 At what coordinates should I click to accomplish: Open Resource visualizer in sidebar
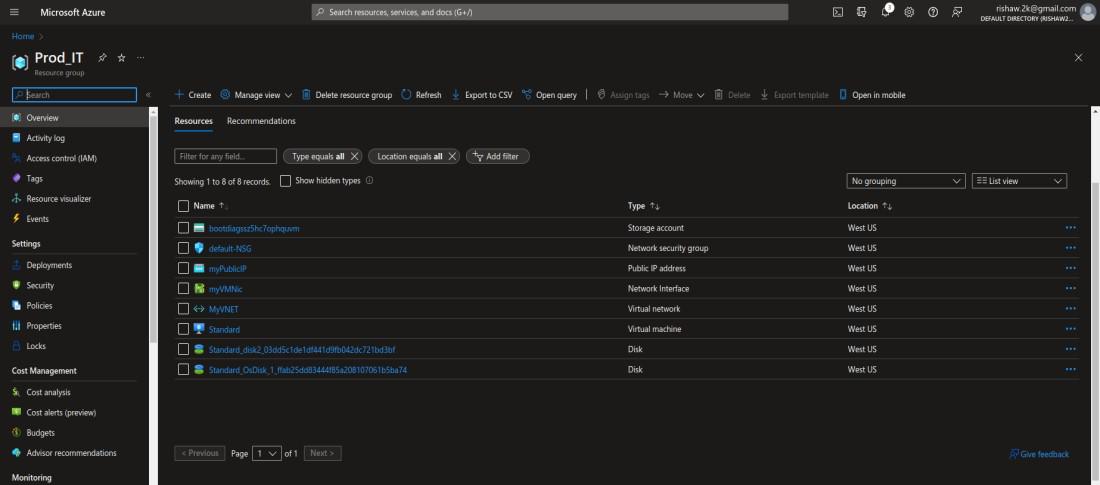(59, 199)
